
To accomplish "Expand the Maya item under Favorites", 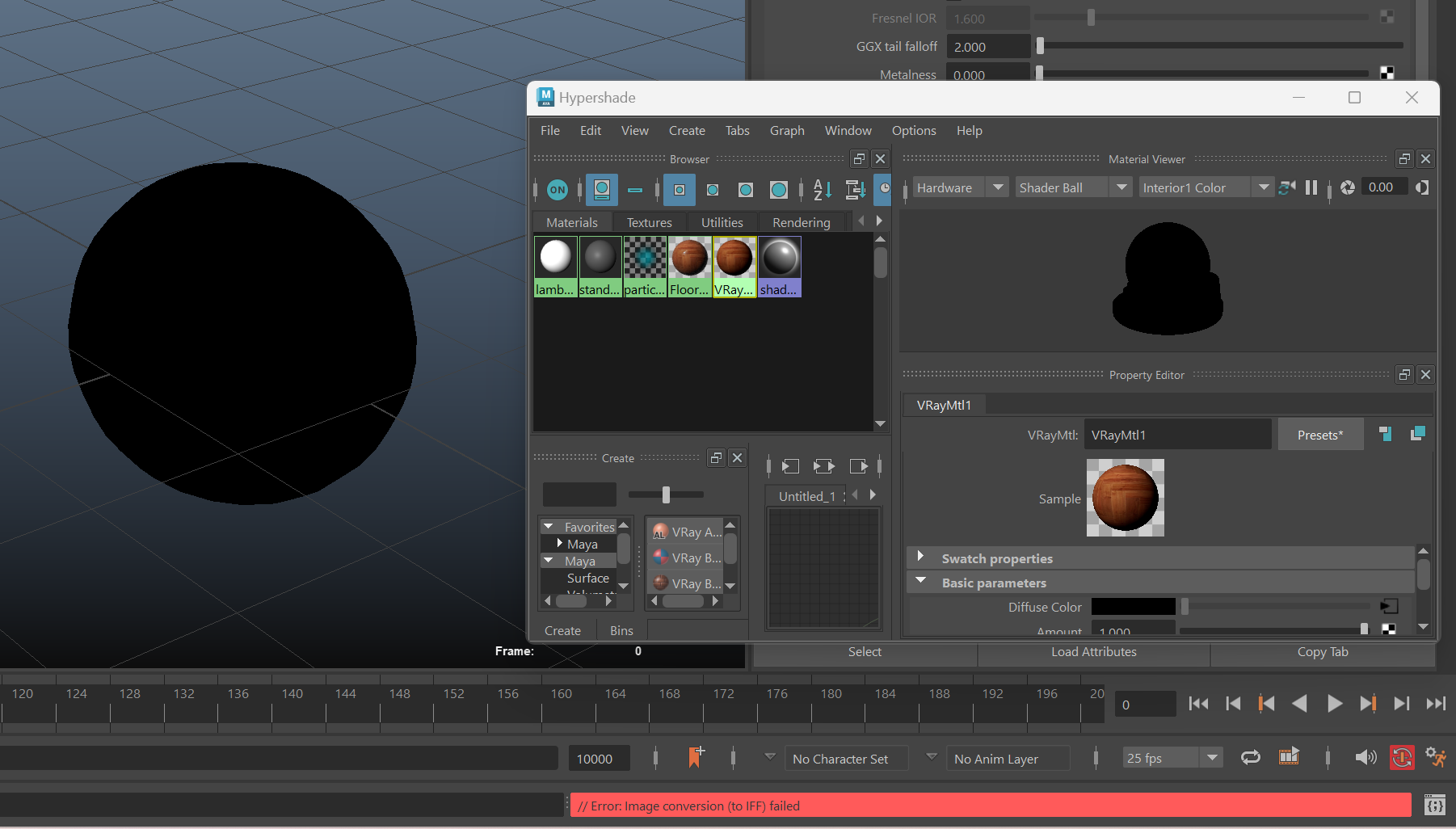I will pyautogui.click(x=560, y=544).
